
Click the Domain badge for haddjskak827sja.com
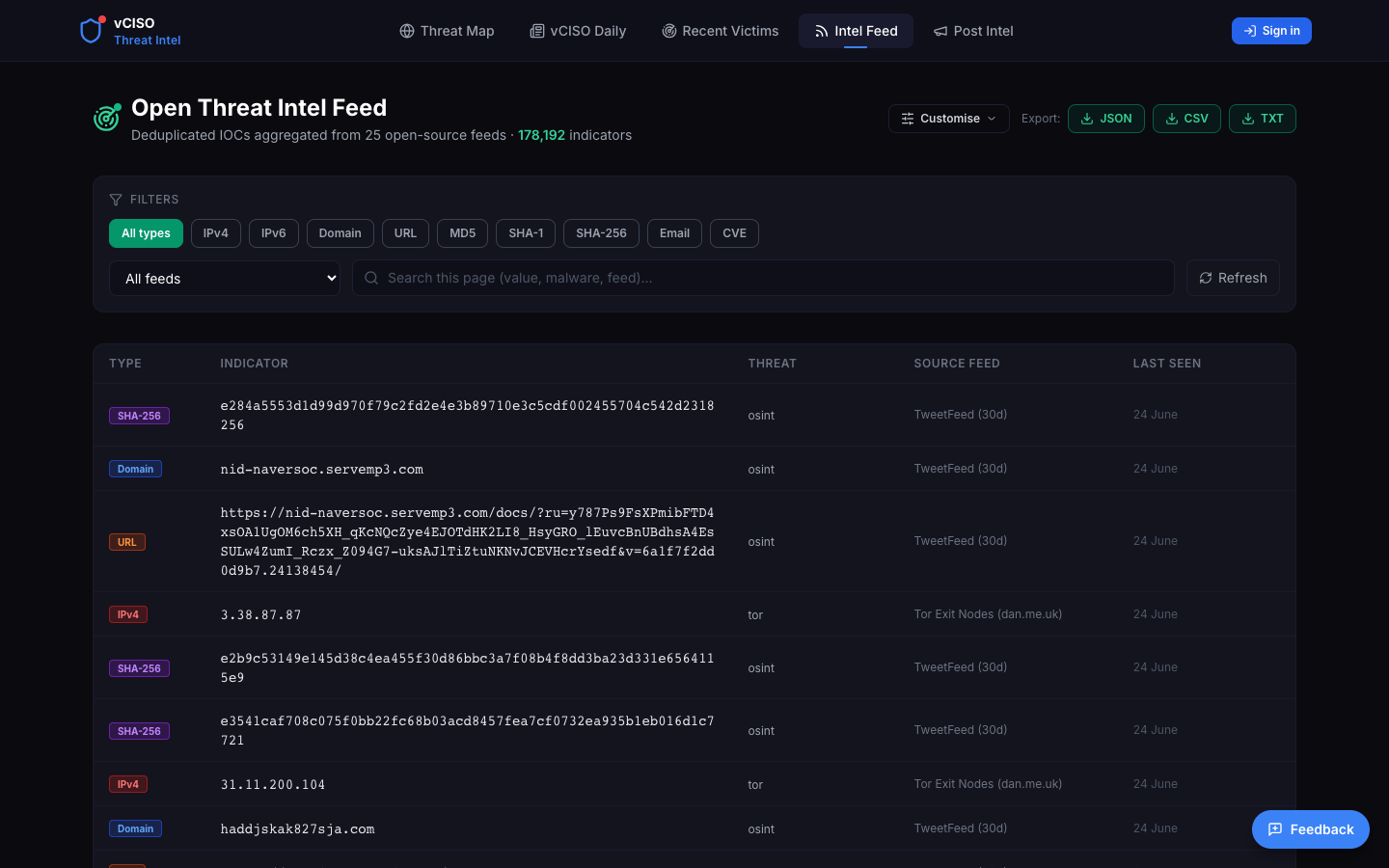click(x=135, y=828)
